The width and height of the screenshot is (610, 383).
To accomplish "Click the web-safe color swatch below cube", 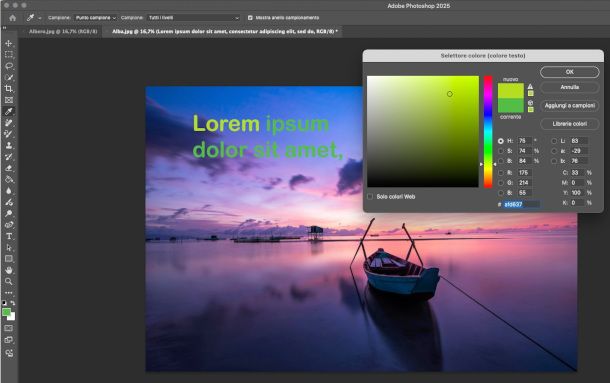I will coord(530,110).
